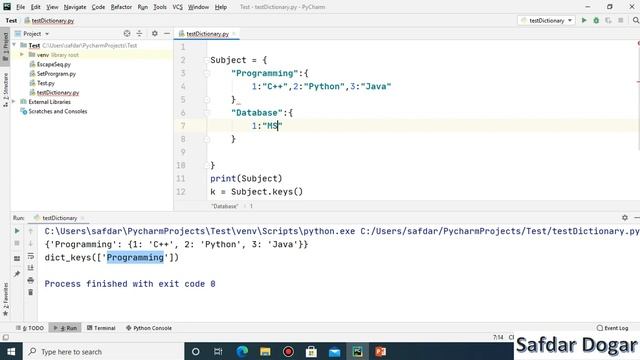This screenshot has height=360, width=640.
Task: Open the Tools menu
Action: coord(160,7)
